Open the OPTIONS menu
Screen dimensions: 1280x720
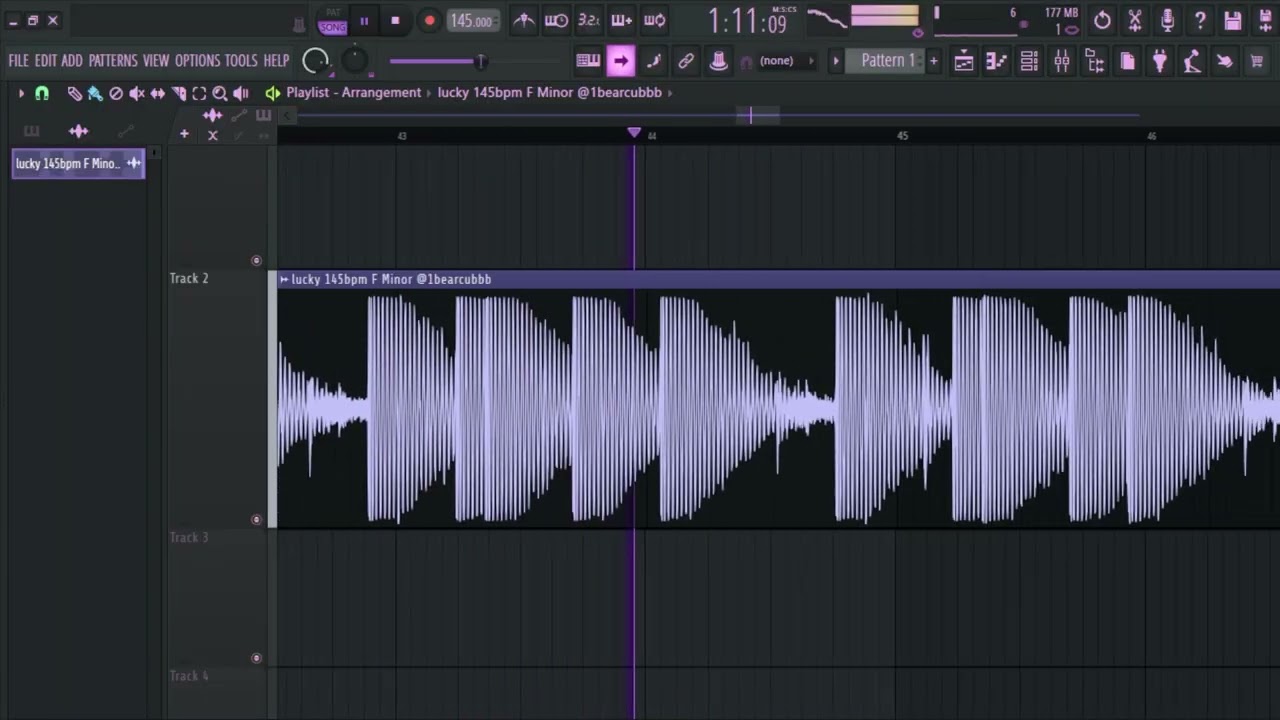coord(197,61)
